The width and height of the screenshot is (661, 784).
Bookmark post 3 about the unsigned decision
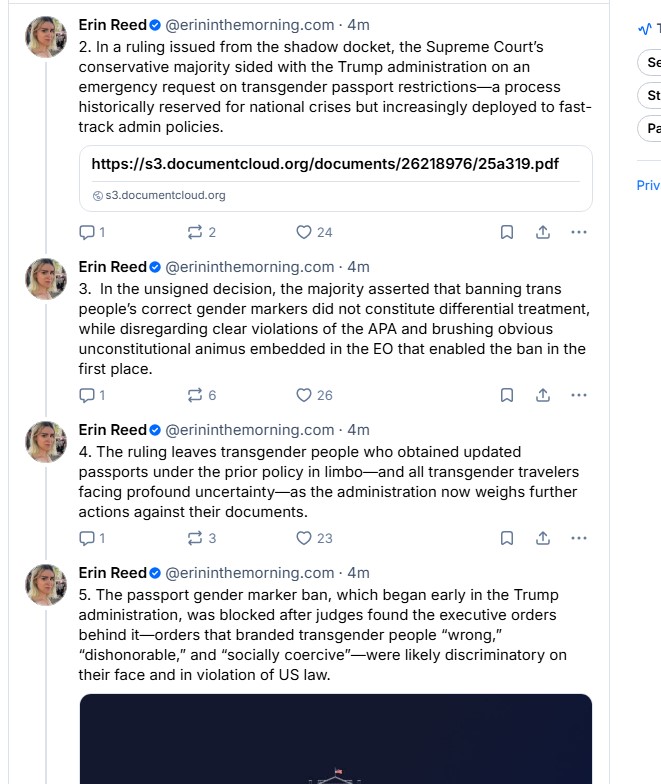507,395
